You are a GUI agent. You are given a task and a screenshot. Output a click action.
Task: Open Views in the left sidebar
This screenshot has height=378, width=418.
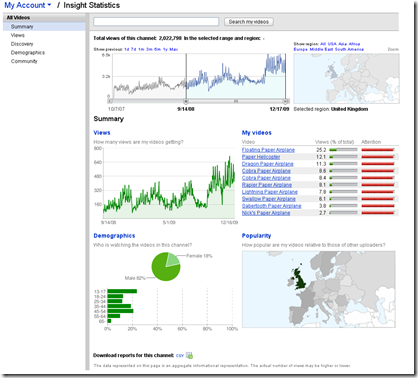[18, 35]
